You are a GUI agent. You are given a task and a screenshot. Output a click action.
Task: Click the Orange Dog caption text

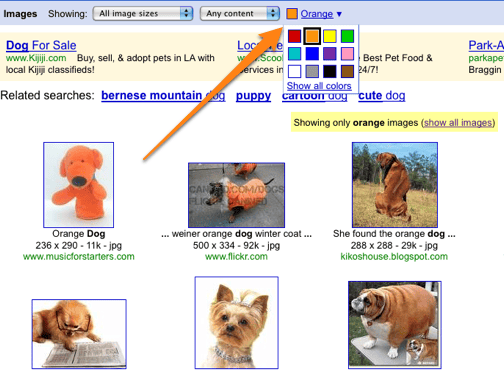pyautogui.click(x=79, y=234)
